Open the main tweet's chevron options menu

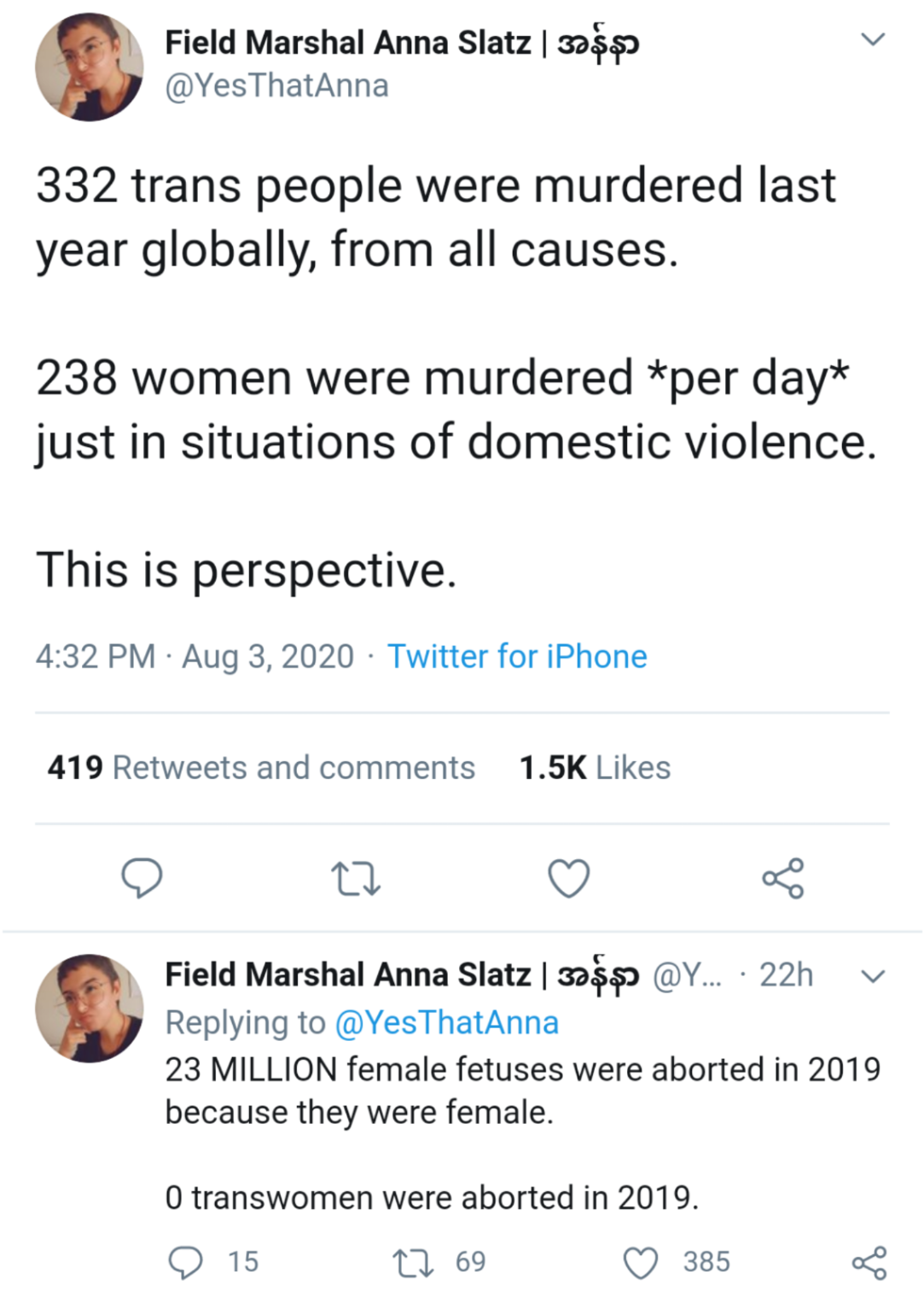[872, 40]
